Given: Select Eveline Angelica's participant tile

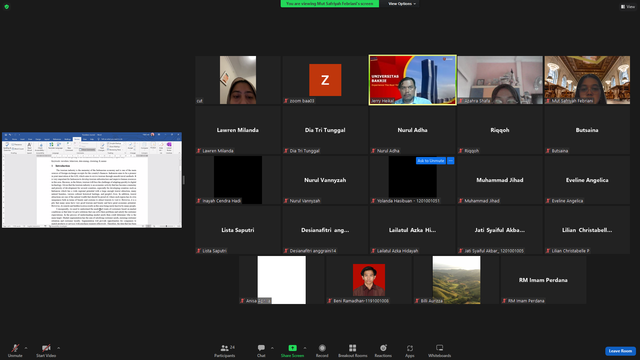Looking at the screenshot, I should [x=587, y=180].
